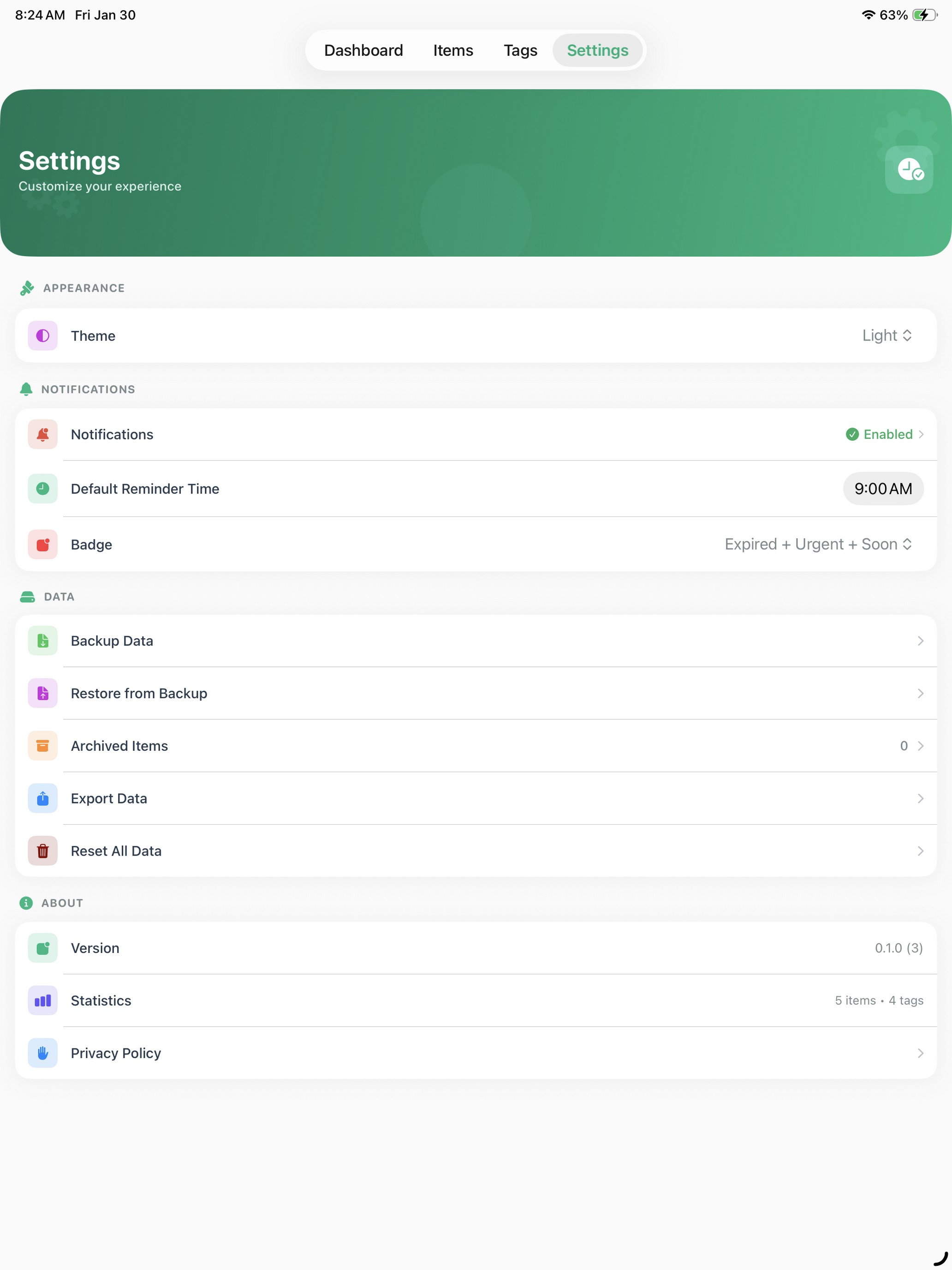Open Archived Items list via chevron
Image resolution: width=952 pixels, height=1270 pixels.
click(x=921, y=746)
